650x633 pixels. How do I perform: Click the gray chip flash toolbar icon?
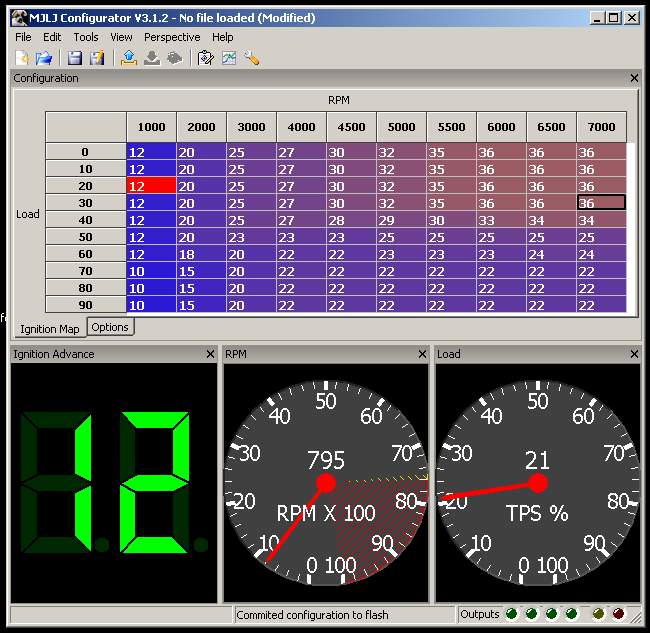[175, 58]
